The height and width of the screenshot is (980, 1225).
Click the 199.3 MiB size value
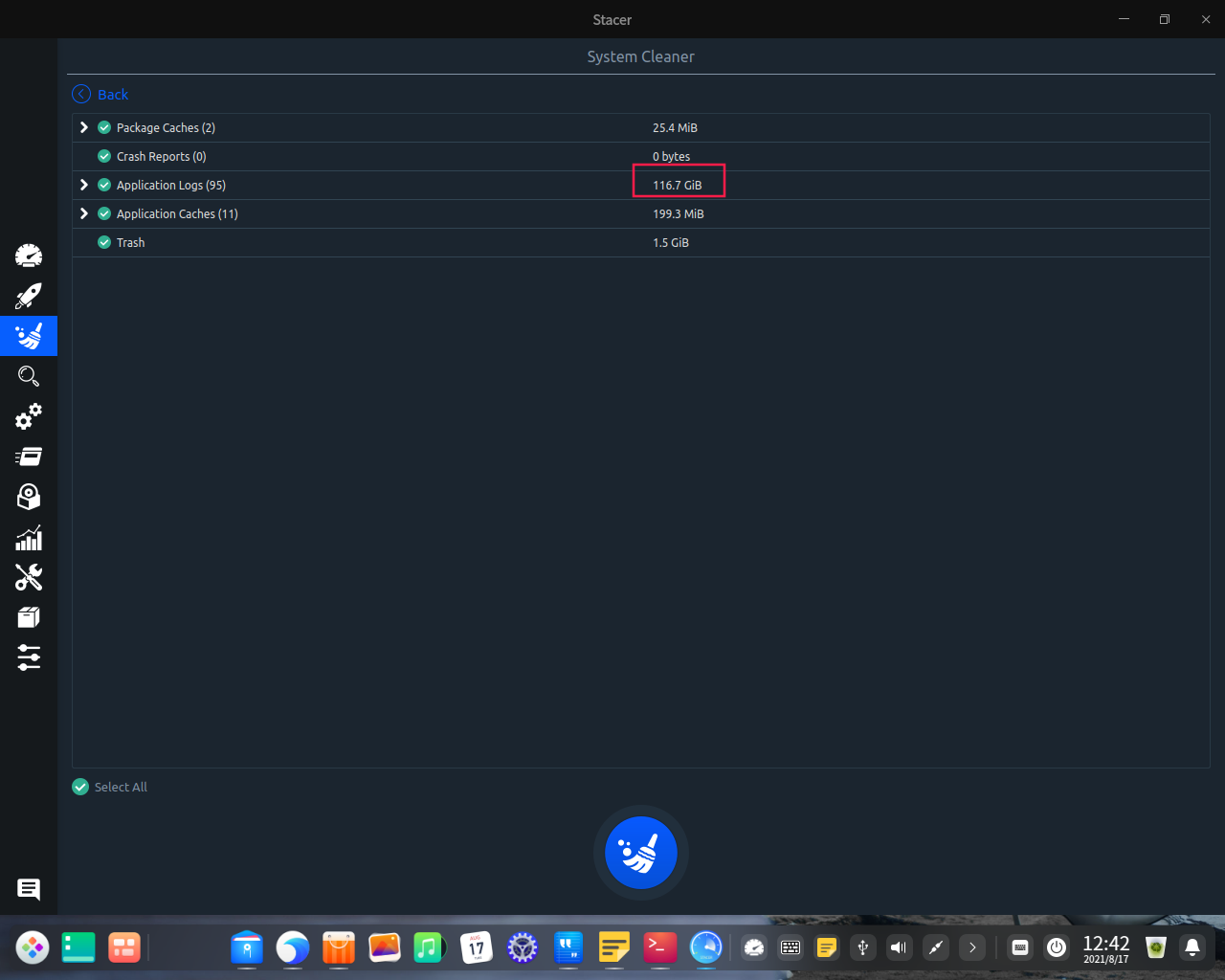[678, 213]
